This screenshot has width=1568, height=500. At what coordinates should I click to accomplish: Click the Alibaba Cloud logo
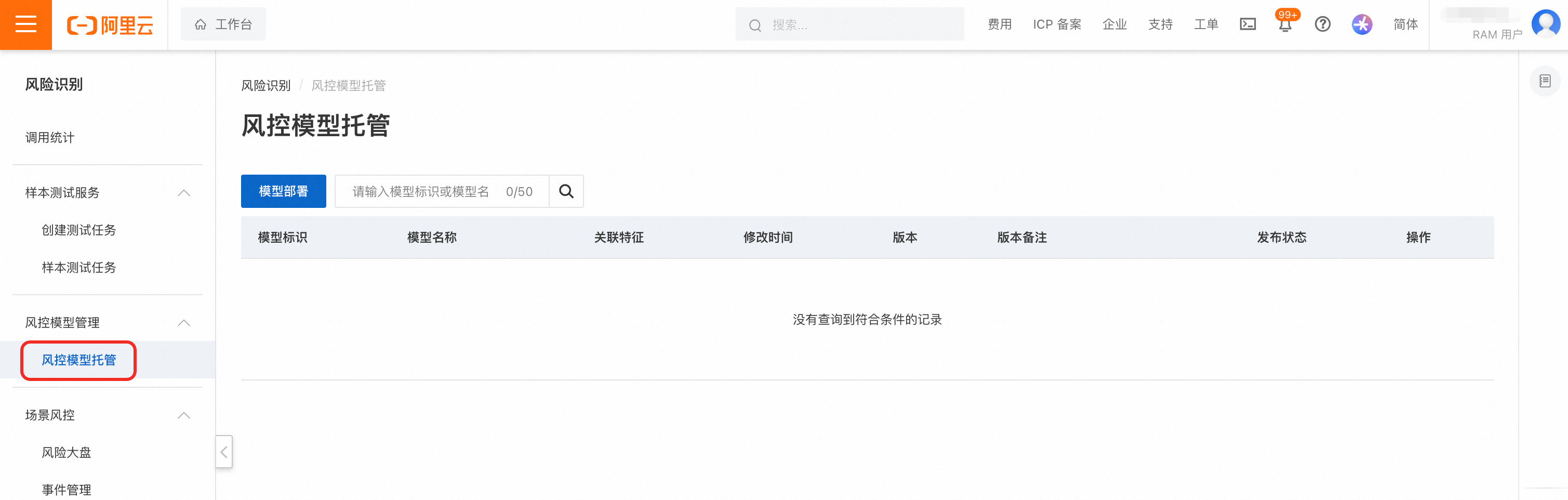110,25
